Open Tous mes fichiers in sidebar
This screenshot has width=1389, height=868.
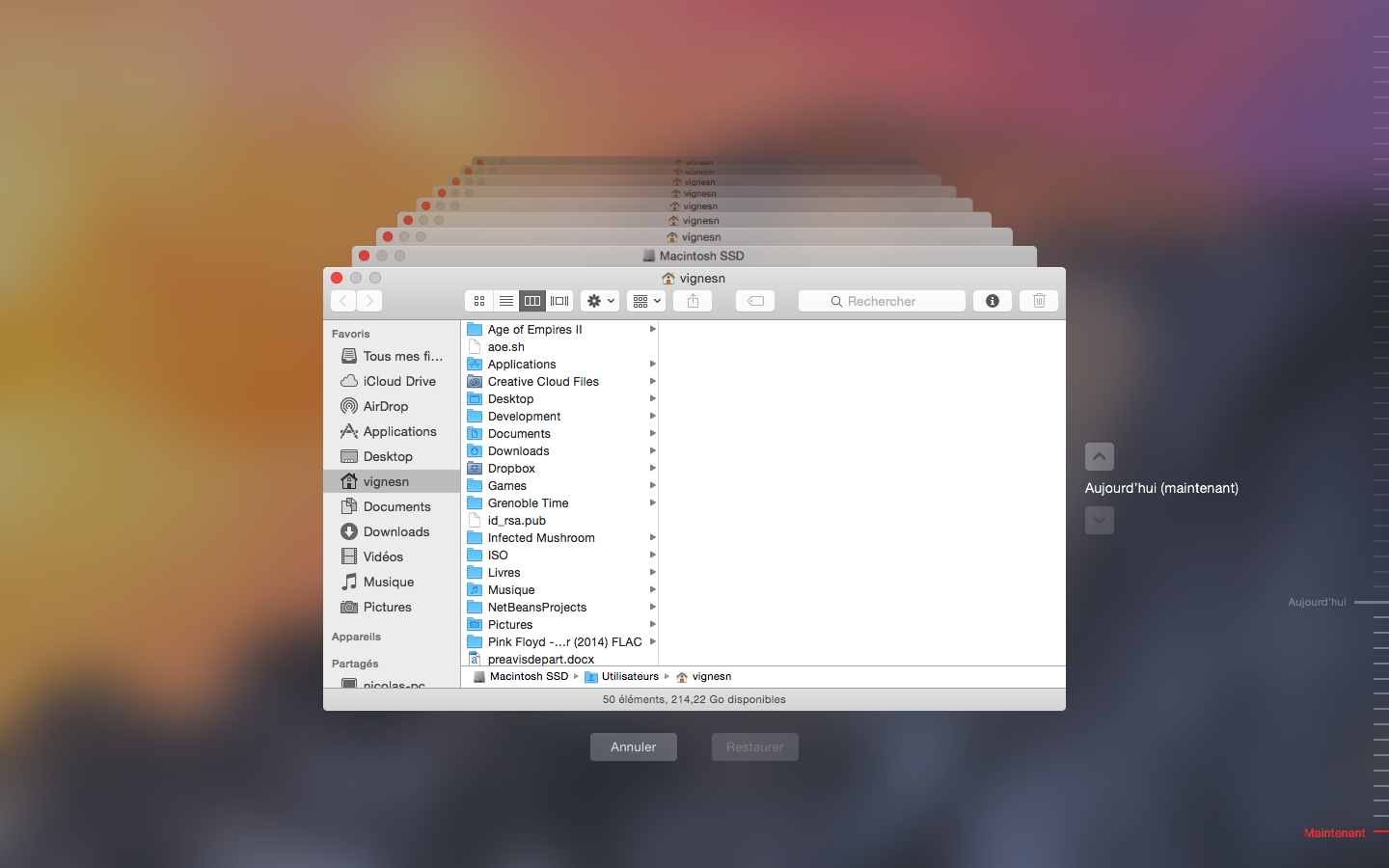(x=392, y=356)
